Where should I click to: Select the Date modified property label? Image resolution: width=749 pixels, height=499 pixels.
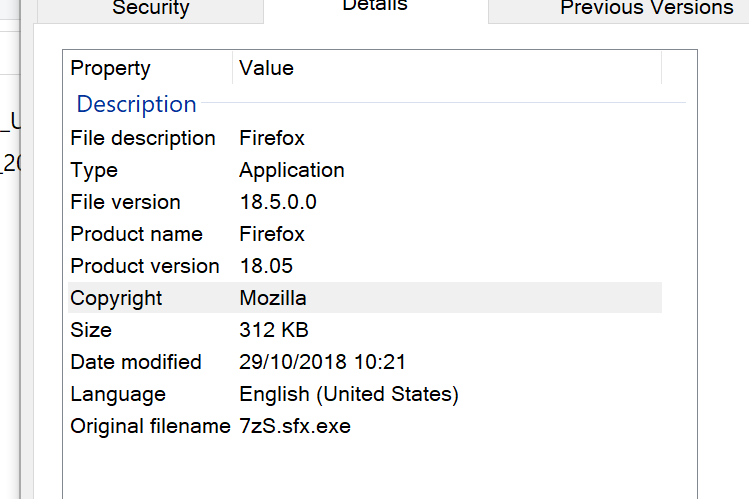tap(136, 362)
